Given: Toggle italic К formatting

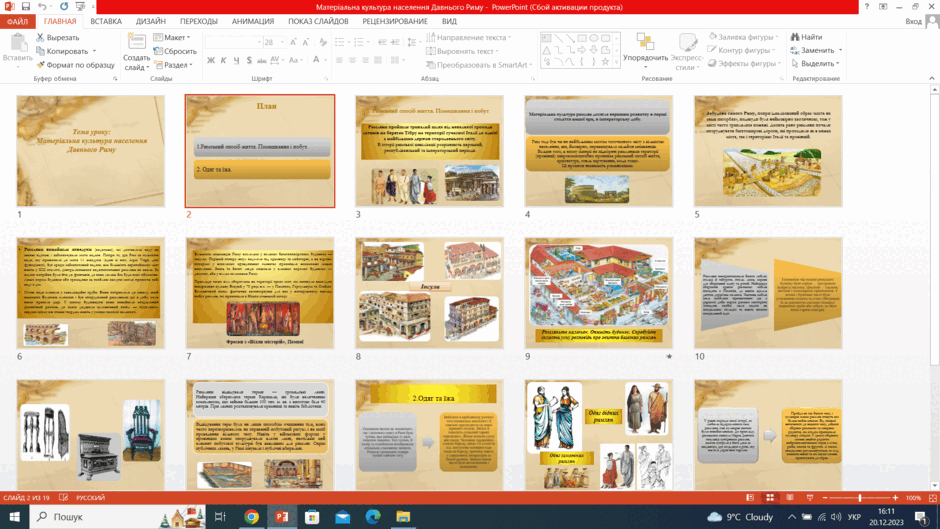Looking at the screenshot, I should [223, 60].
